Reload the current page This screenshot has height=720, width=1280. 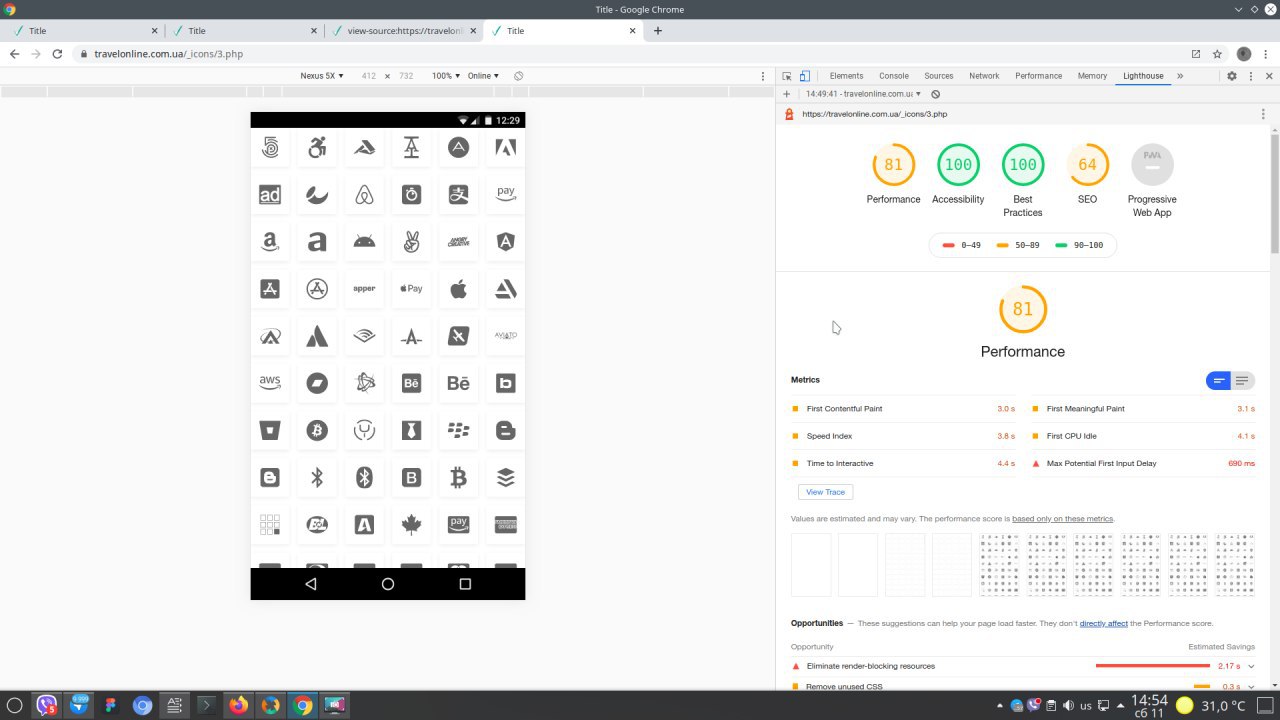(x=57, y=54)
